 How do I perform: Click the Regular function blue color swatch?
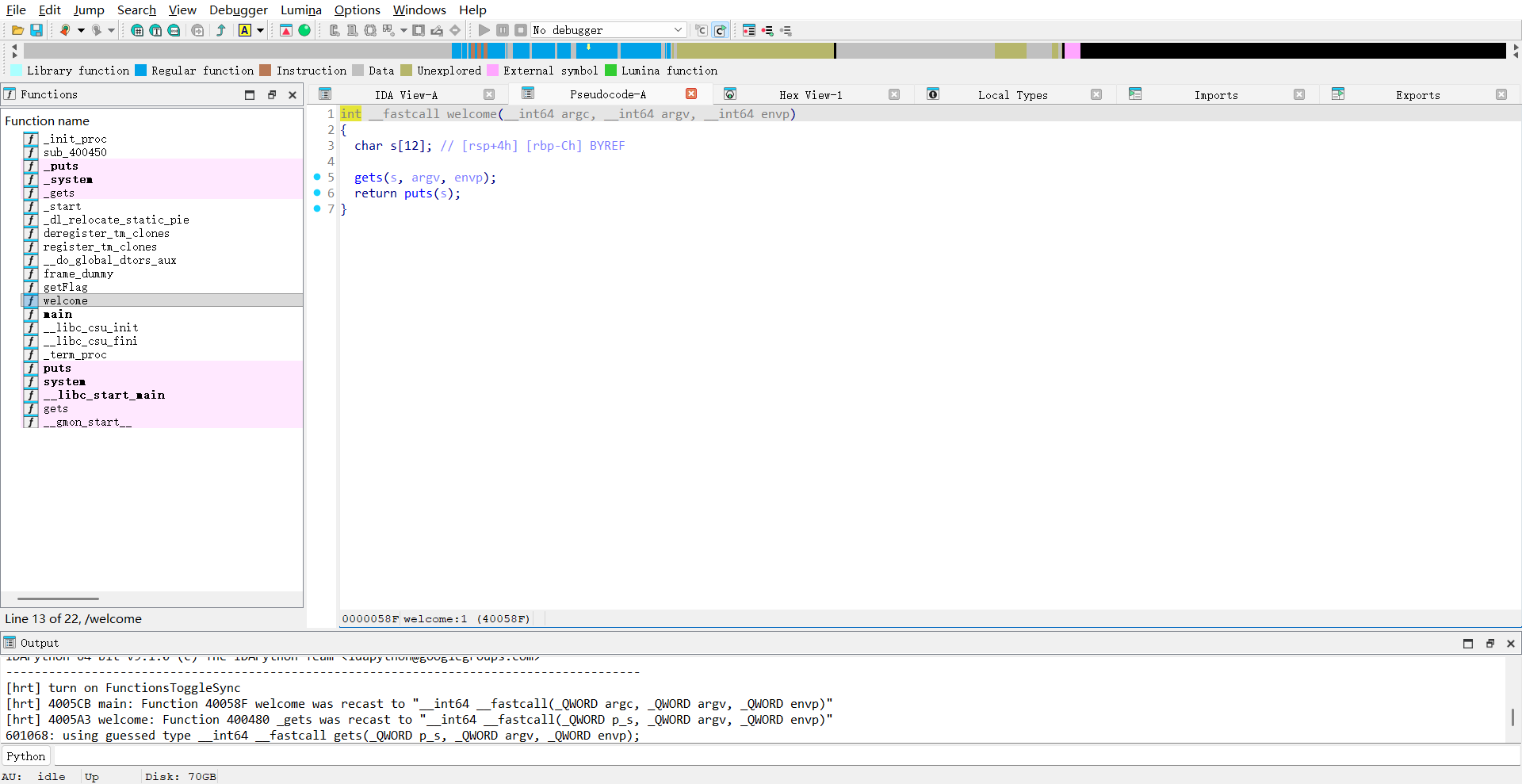(140, 71)
